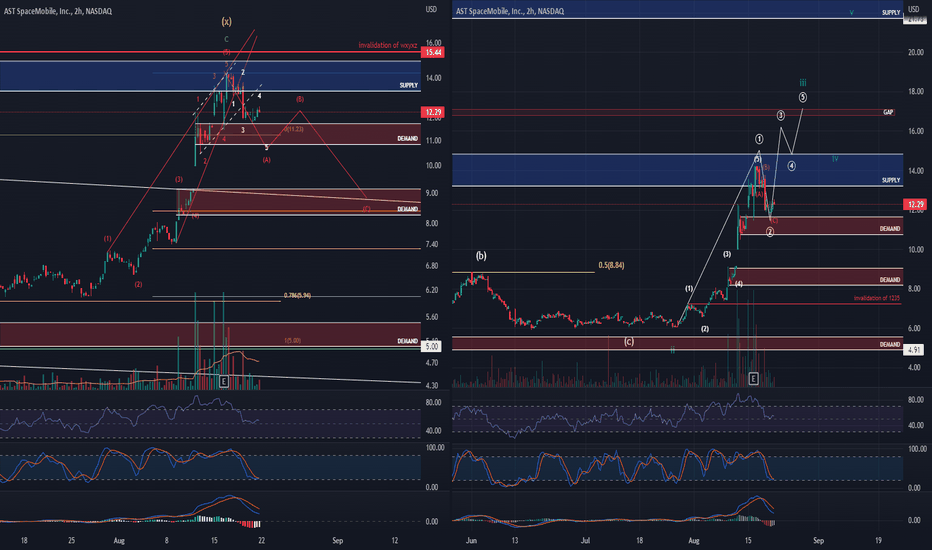Click the SUPPLY zone label on left chart
932x550 pixels.
[x=408, y=86]
